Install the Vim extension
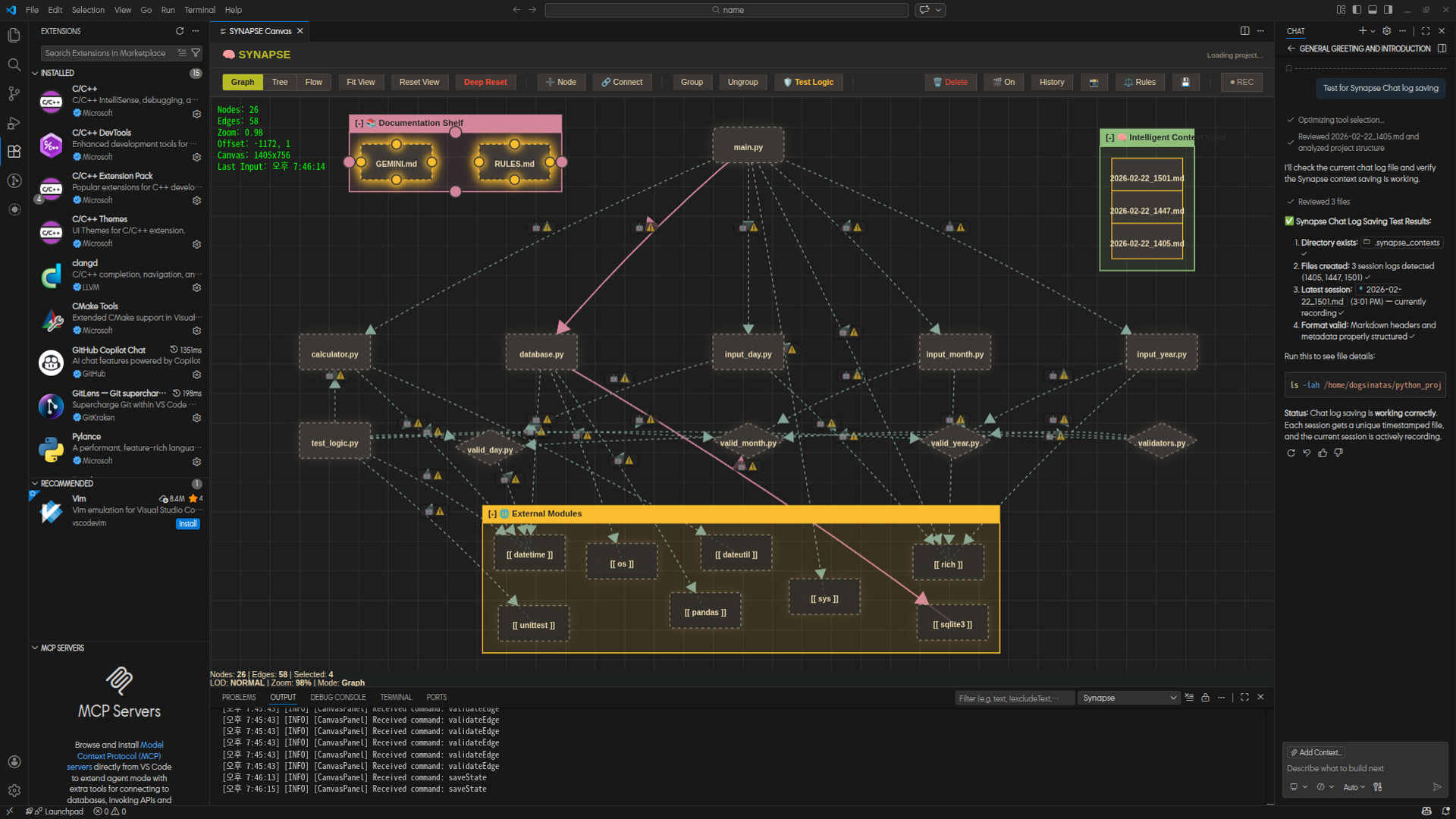1456x819 pixels. [x=187, y=524]
